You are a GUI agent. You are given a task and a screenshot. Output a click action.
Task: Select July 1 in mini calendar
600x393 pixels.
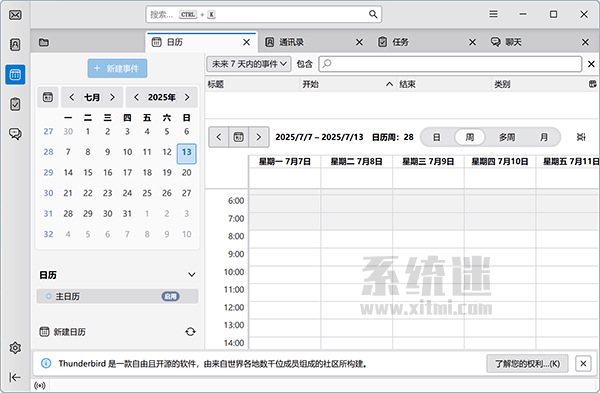(88, 132)
